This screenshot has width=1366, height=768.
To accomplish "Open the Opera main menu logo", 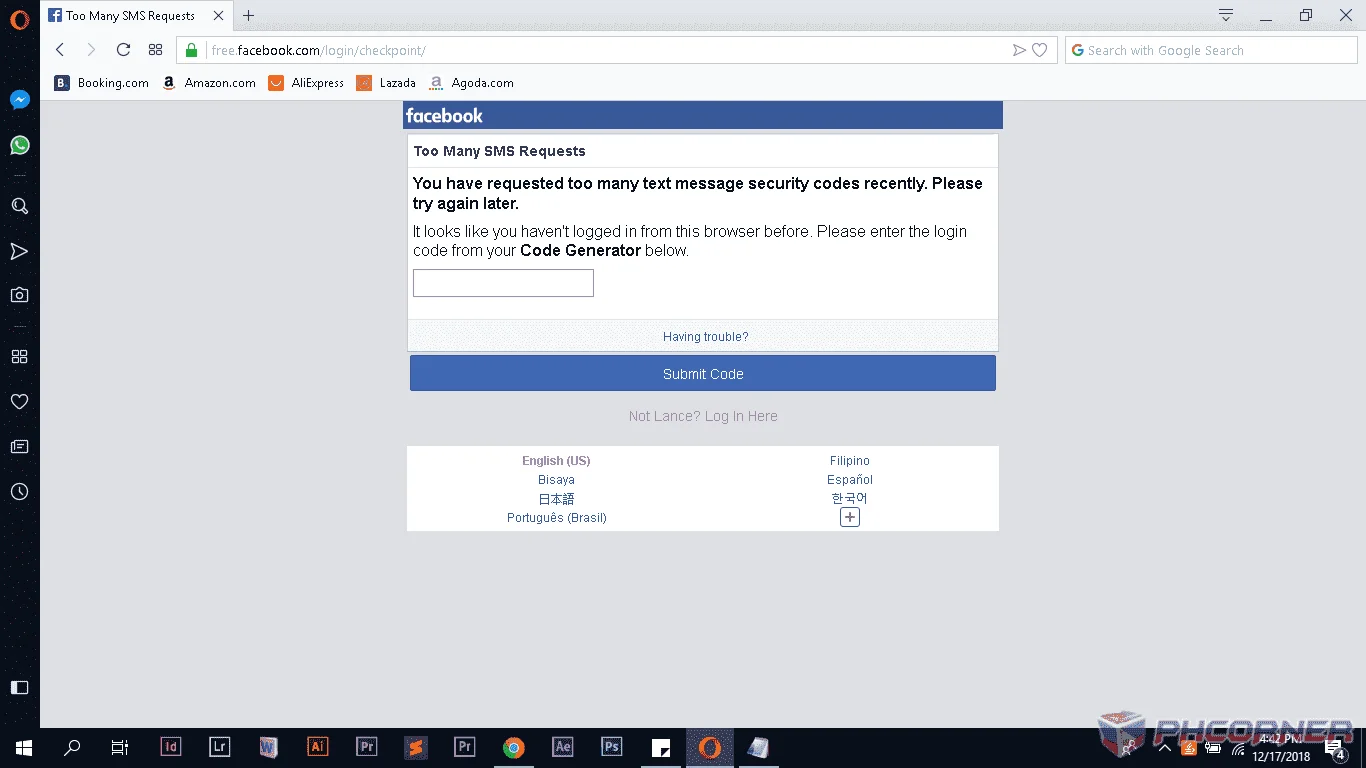I will click(x=19, y=18).
